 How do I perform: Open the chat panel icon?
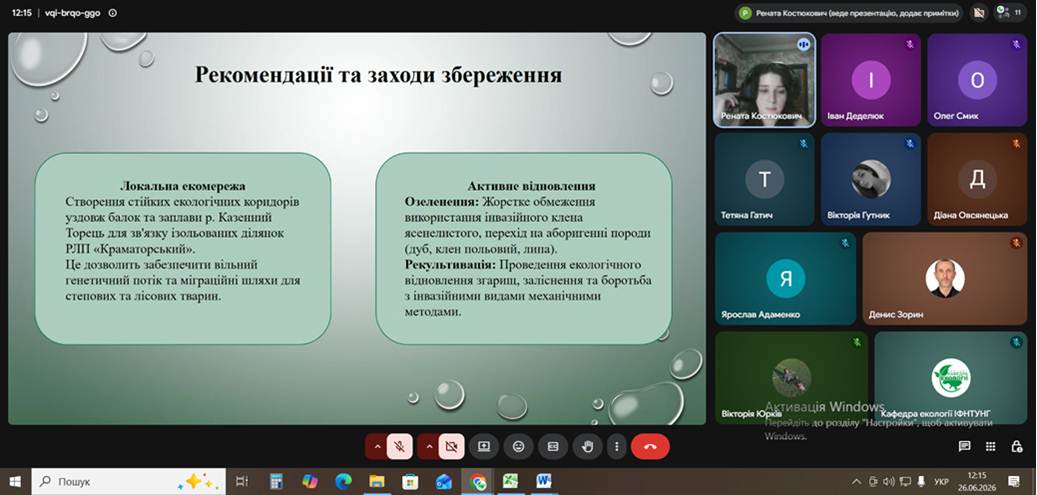(x=964, y=447)
